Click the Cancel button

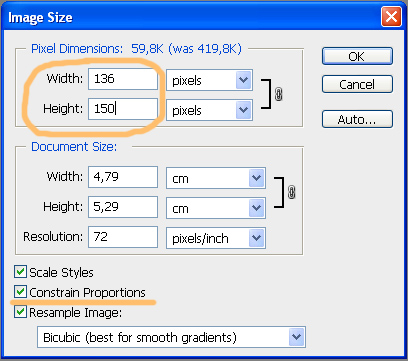(357, 84)
